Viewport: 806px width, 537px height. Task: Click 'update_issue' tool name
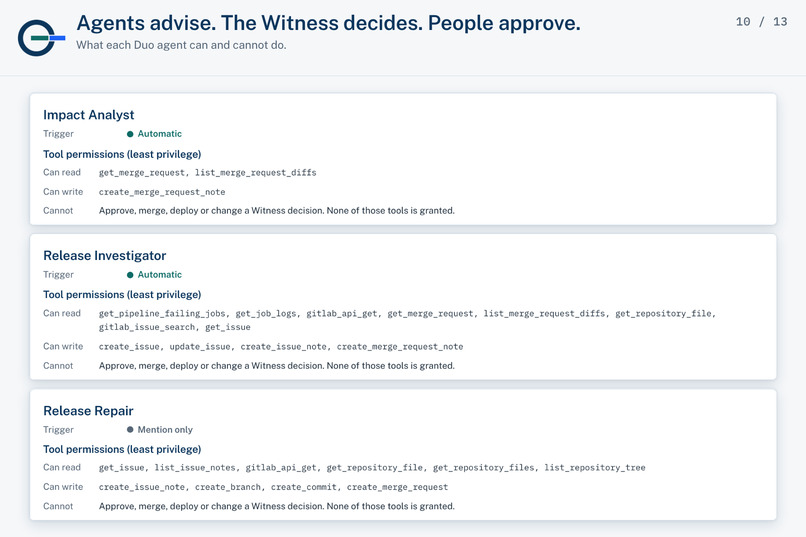click(200, 347)
